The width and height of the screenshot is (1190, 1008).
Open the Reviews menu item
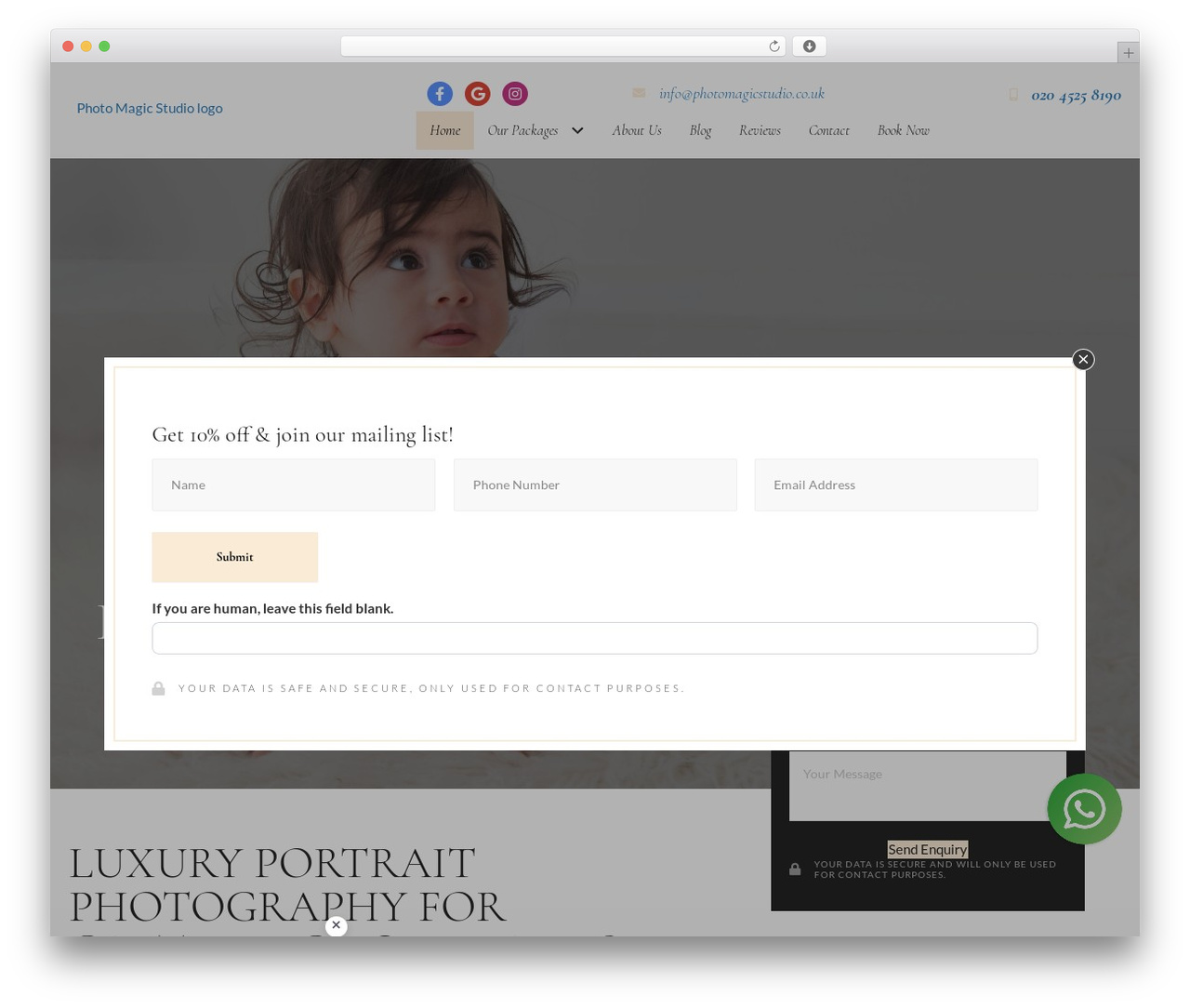pyautogui.click(x=760, y=130)
